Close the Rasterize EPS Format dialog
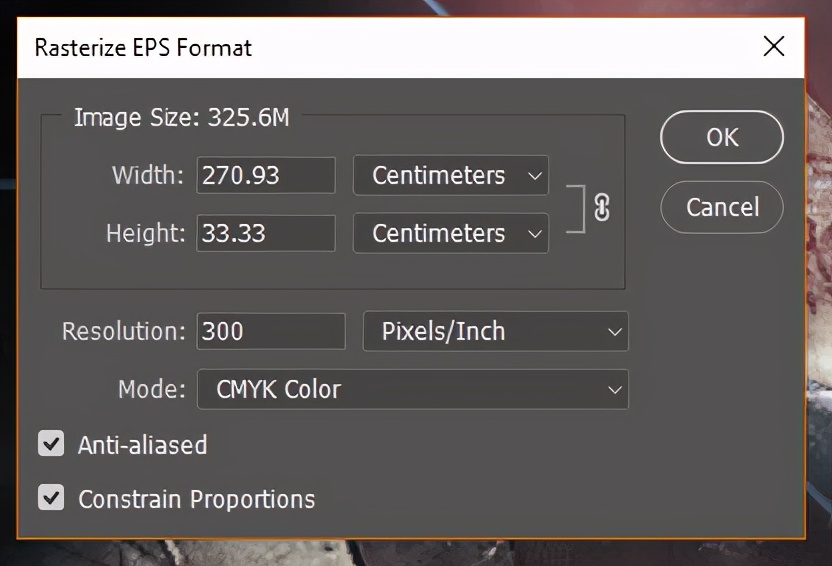 (x=773, y=46)
